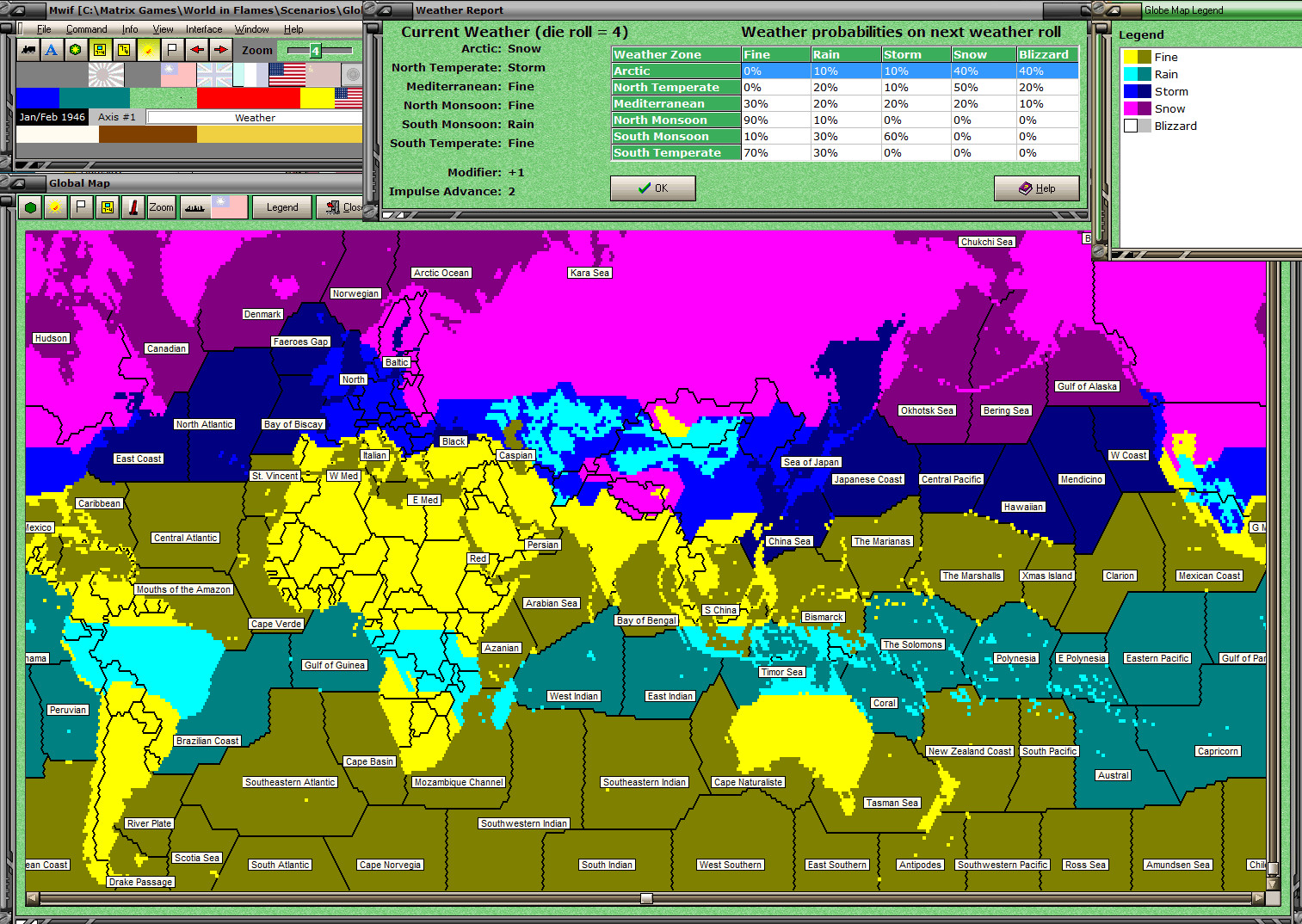Select the USA flag in the faded flag row
The image size is (1302, 924).
[x=287, y=75]
